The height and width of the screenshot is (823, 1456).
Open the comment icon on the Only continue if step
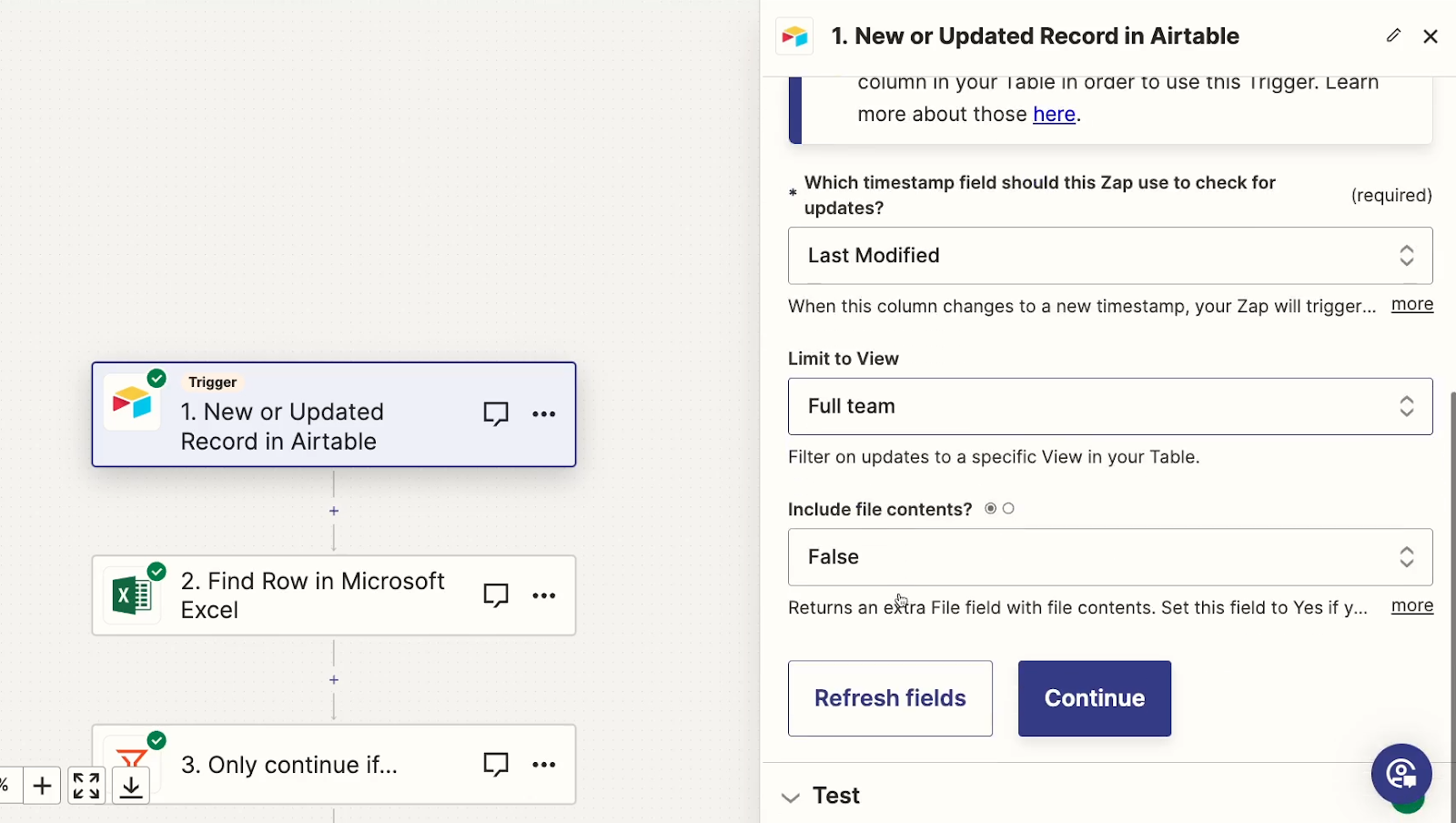496,765
